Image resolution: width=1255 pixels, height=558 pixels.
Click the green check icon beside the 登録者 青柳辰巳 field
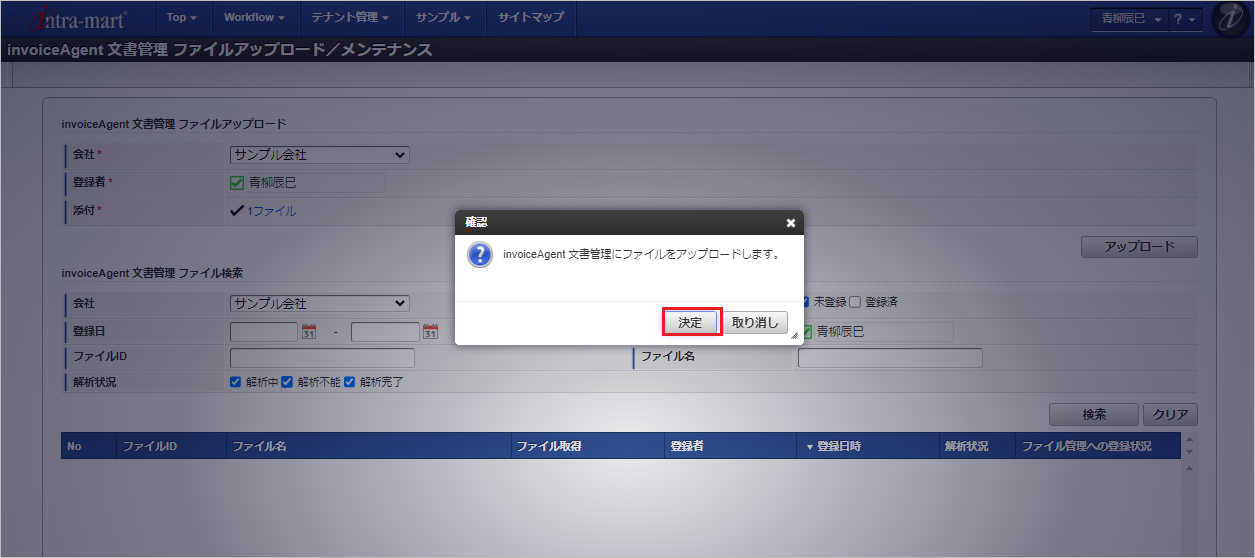(x=237, y=183)
